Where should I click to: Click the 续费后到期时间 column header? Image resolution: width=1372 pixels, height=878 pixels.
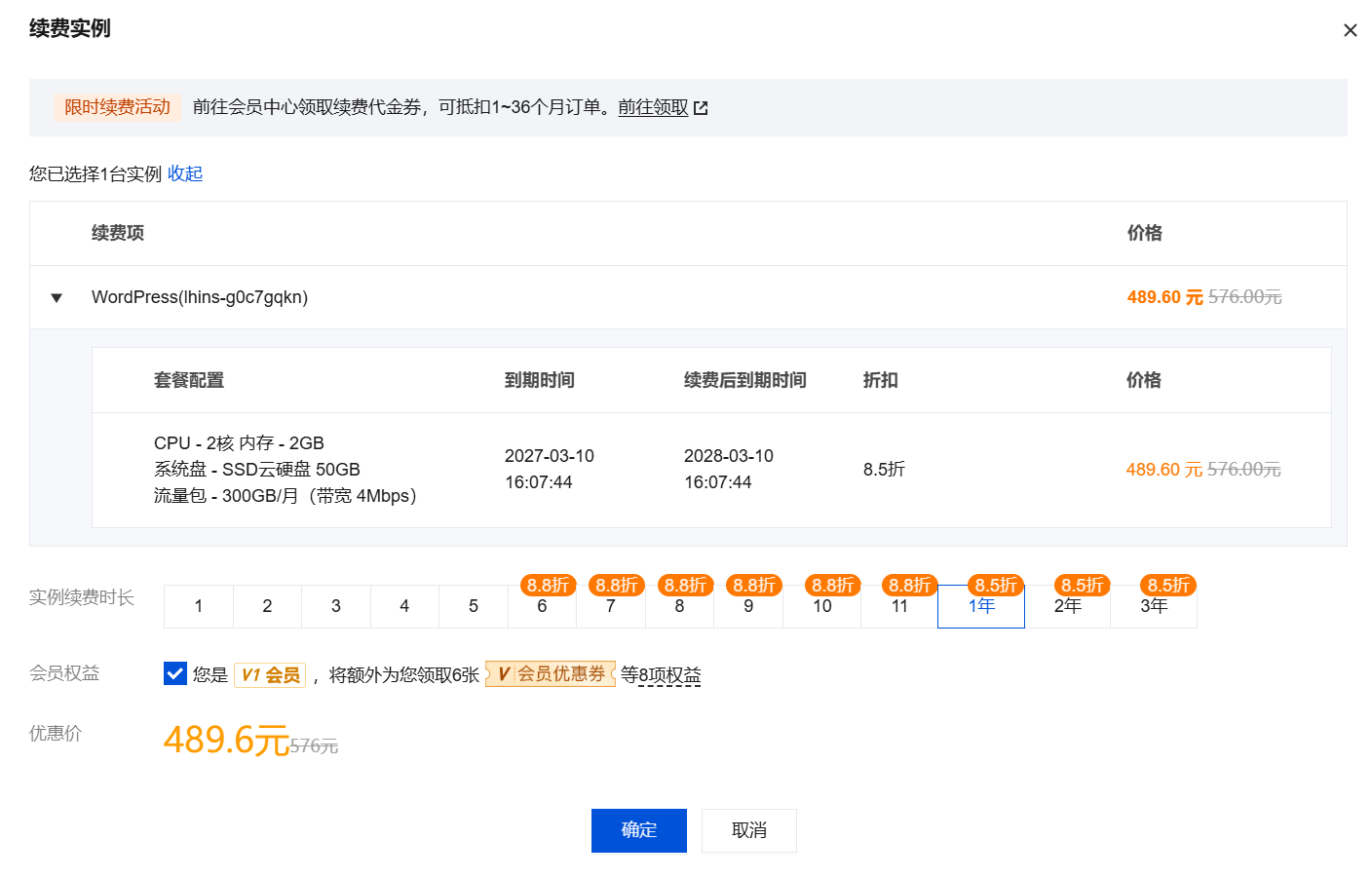[745, 380]
